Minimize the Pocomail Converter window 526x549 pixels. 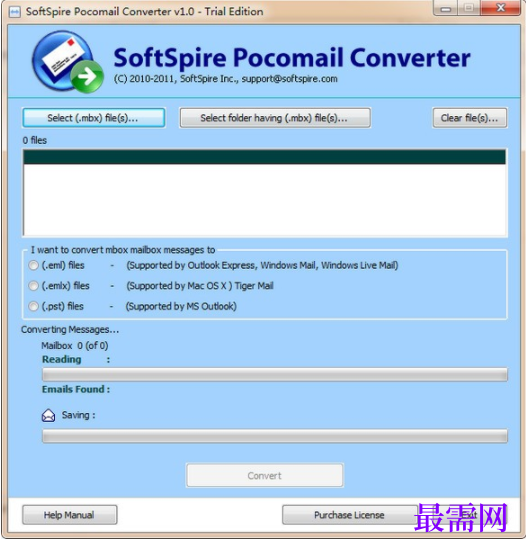coord(445,8)
